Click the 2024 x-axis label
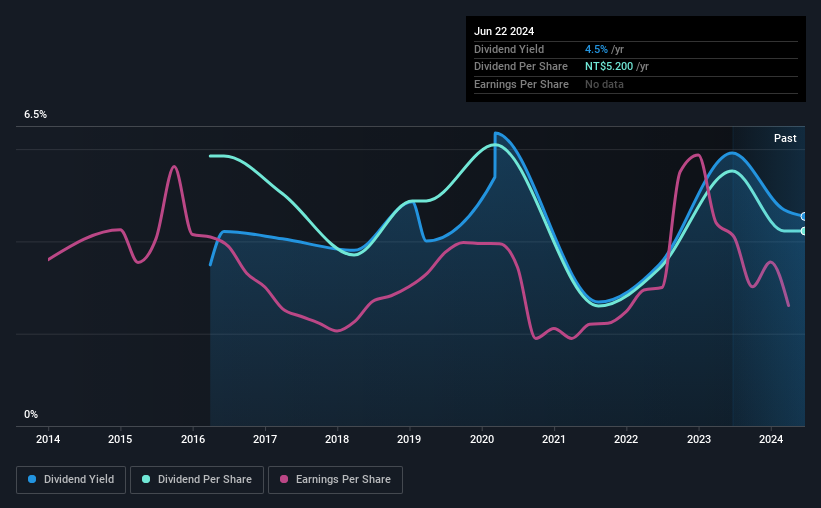Image resolution: width=821 pixels, height=508 pixels. coord(771,439)
